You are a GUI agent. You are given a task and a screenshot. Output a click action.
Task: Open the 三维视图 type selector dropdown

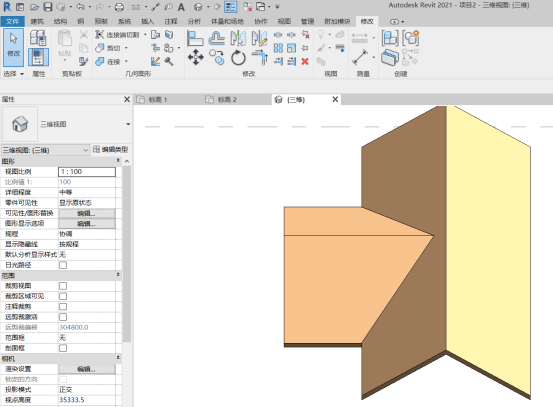coord(128,124)
